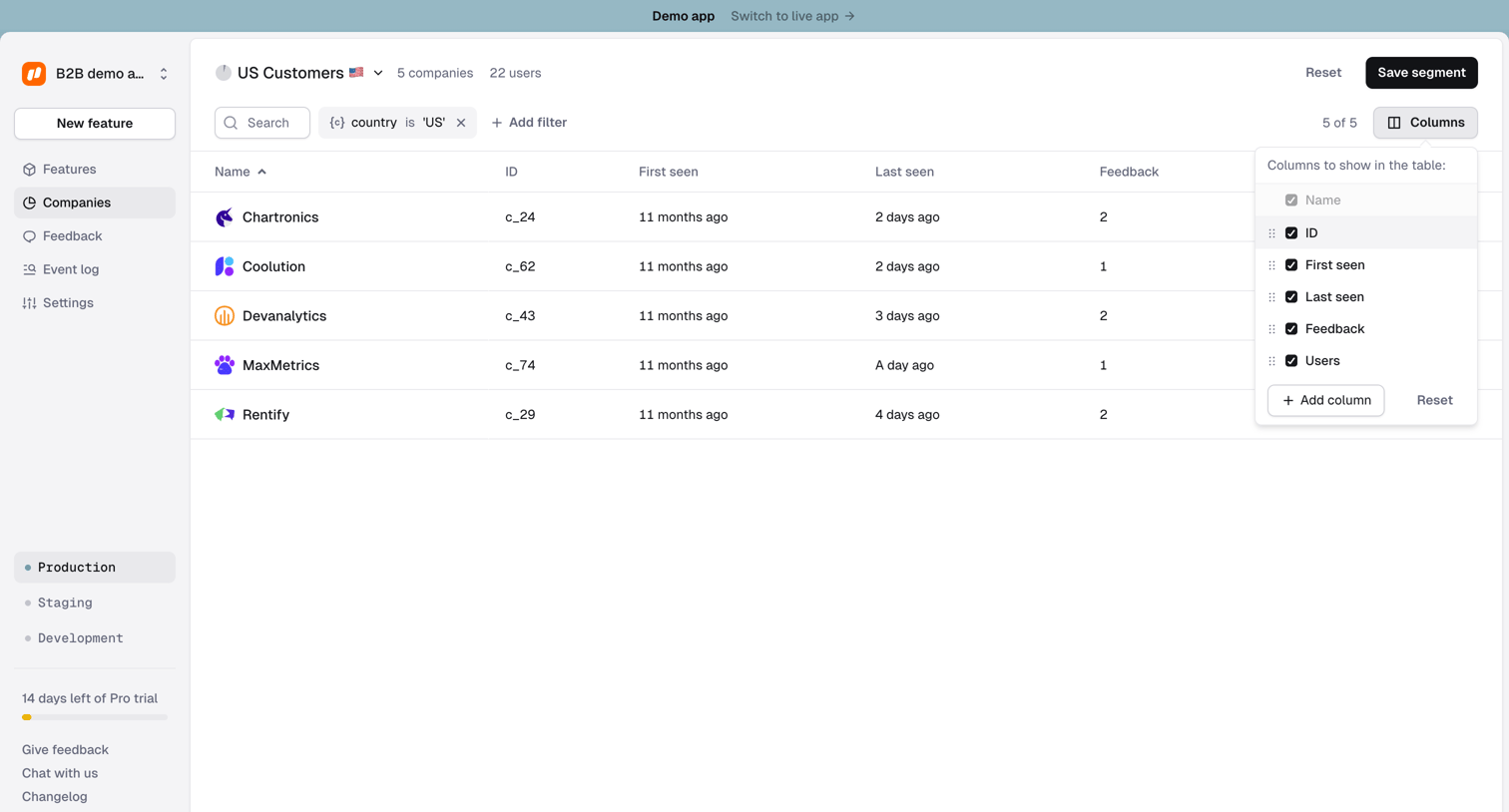Click the Pro trial progress bar
This screenshot has width=1509, height=812.
tap(95, 717)
